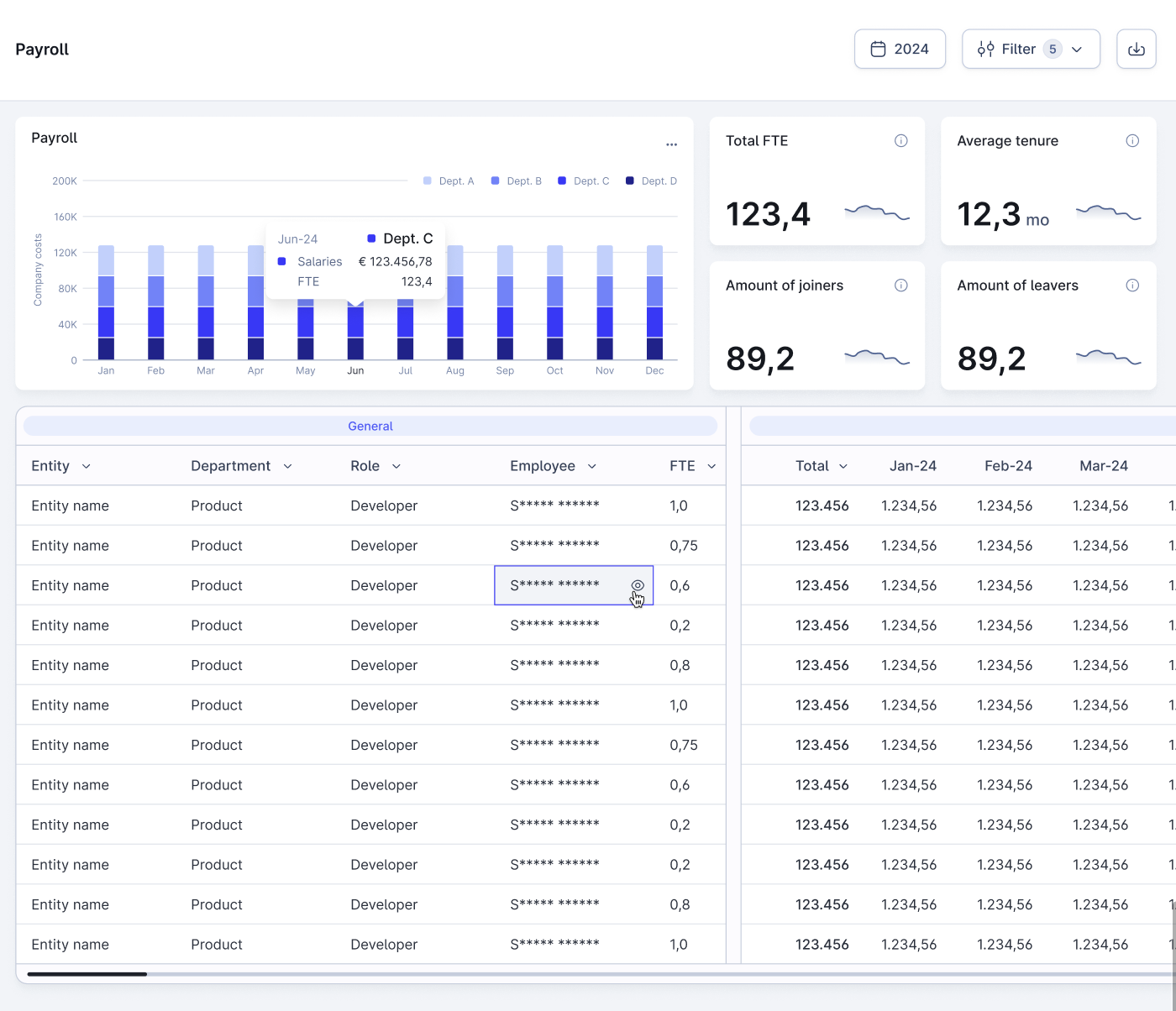Click the March bar in Payroll chart
This screenshot has height=1011, width=1176.
[206, 302]
